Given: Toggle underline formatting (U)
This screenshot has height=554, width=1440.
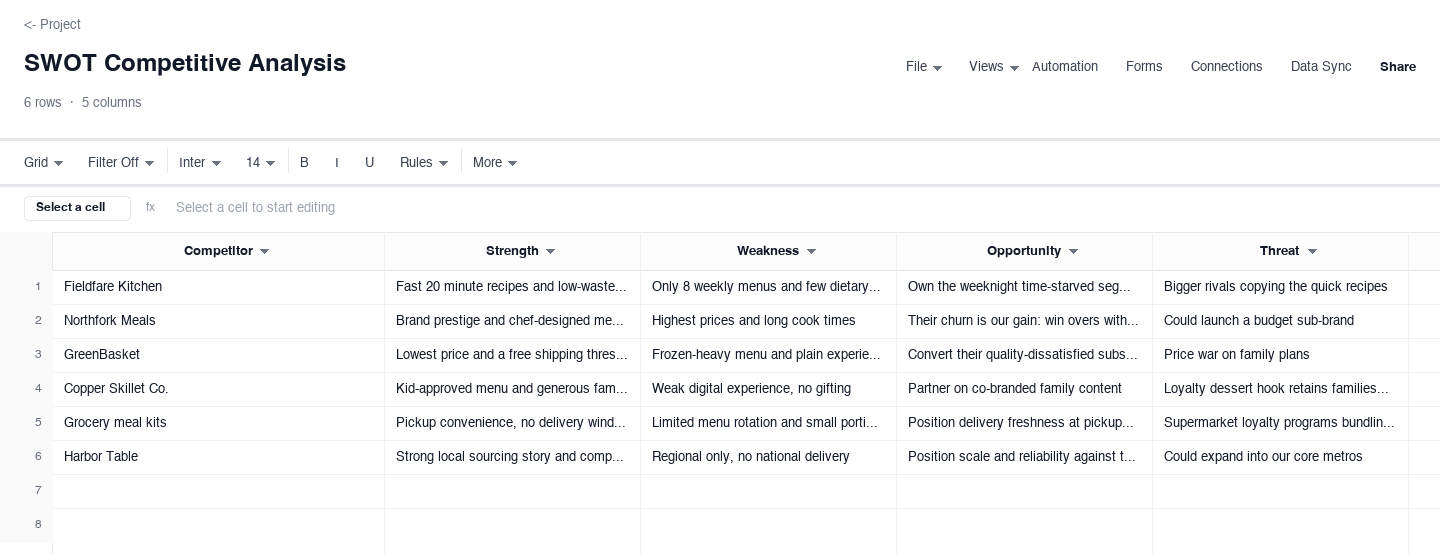Looking at the screenshot, I should coord(369,162).
